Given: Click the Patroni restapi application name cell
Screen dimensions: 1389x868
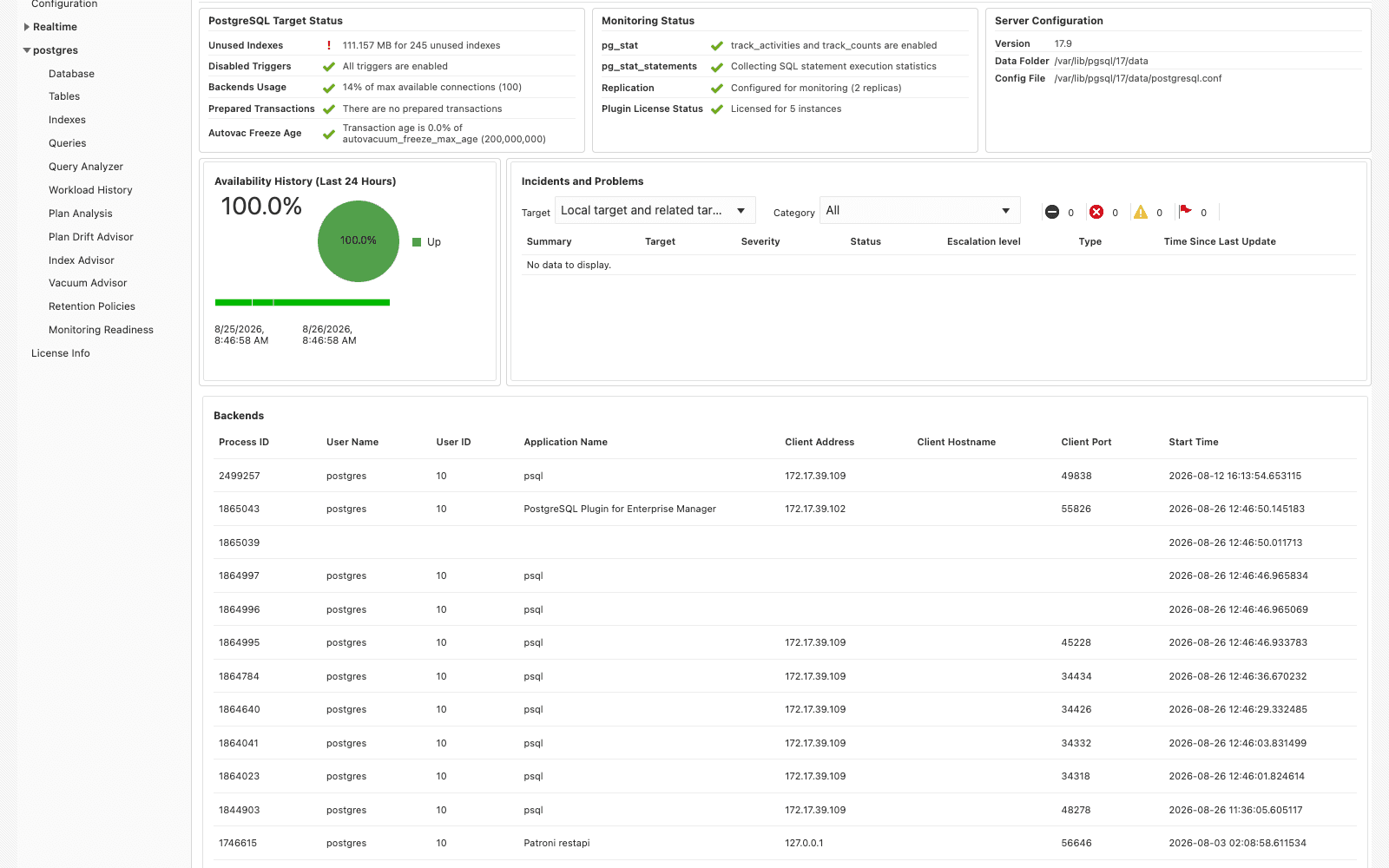Looking at the screenshot, I should [556, 843].
